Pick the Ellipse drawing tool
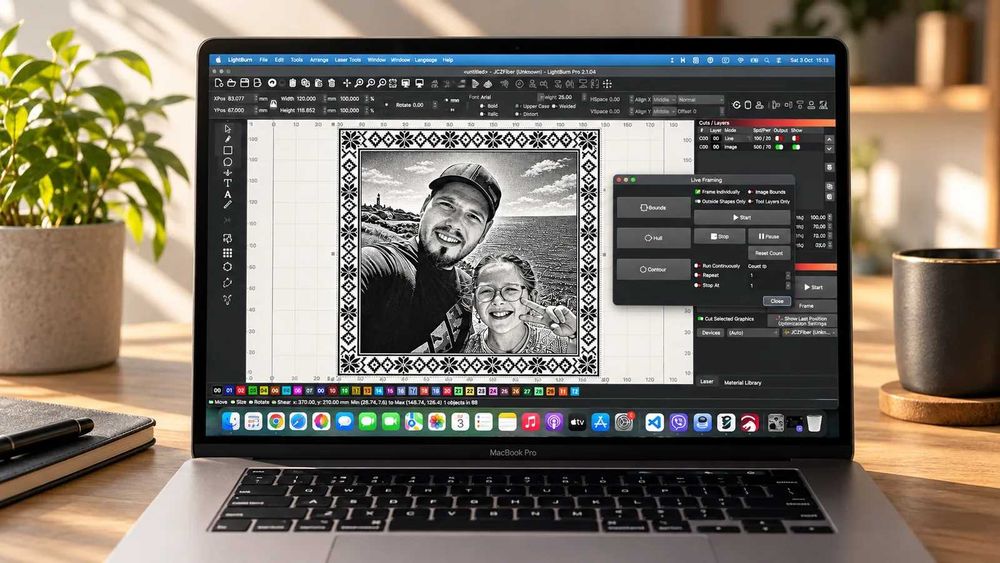The width and height of the screenshot is (1000, 563). click(228, 162)
